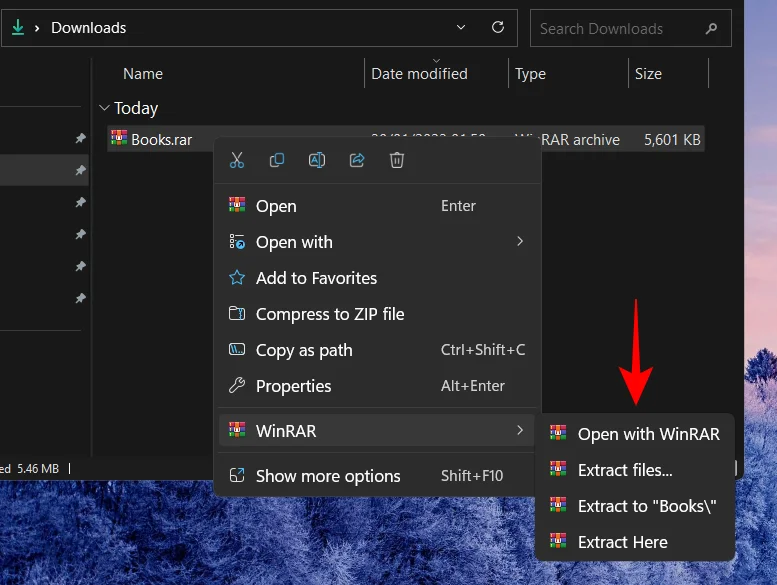The image size is (777, 585).
Task: Select Extract to "Books\" option
Action: click(647, 506)
